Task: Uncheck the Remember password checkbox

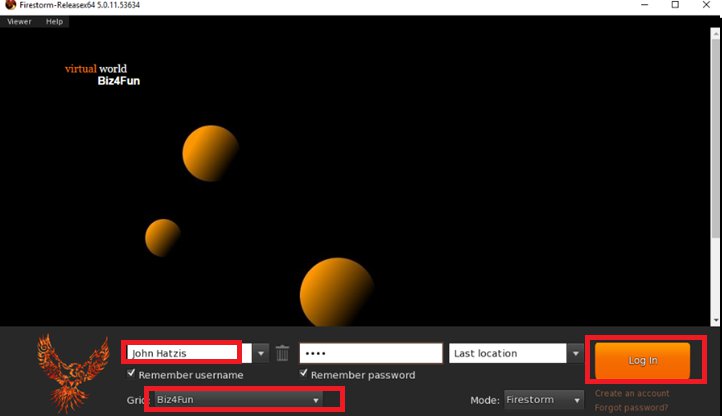Action: click(x=305, y=374)
